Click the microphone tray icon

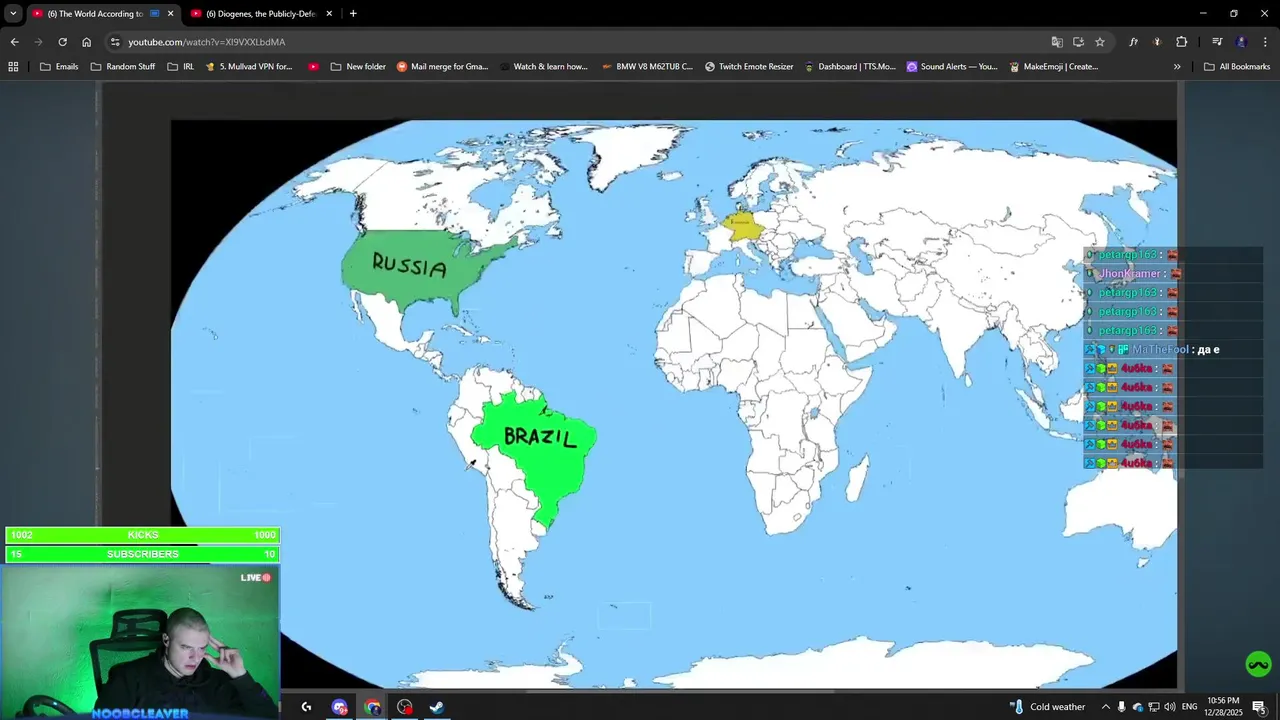pos(1121,707)
